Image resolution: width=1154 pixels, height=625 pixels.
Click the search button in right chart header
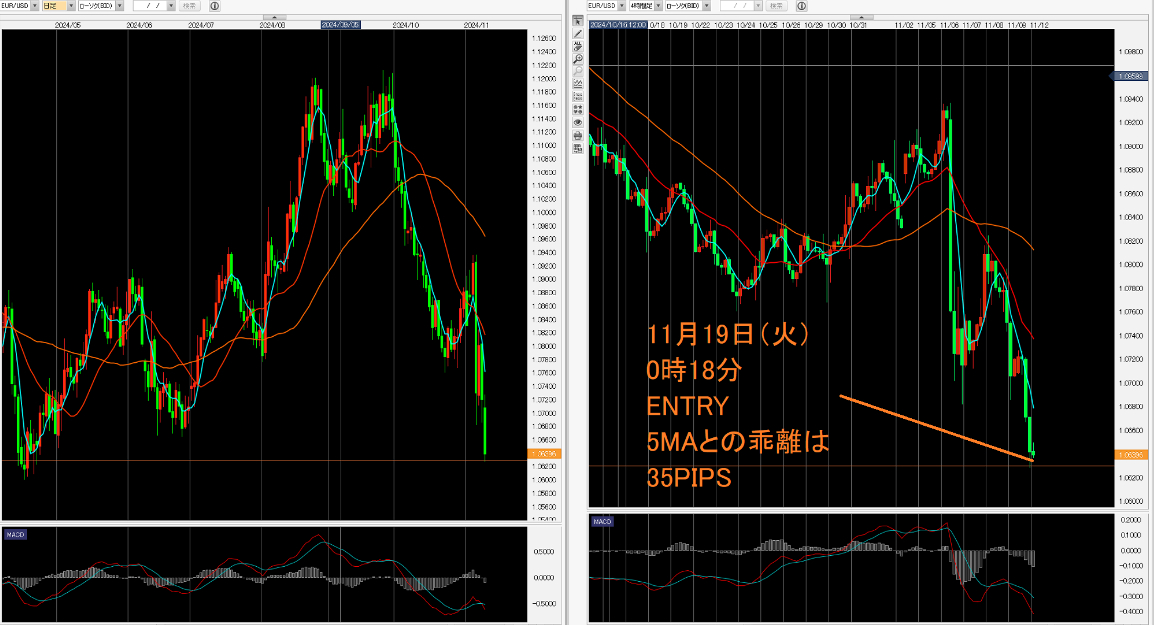click(776, 5)
